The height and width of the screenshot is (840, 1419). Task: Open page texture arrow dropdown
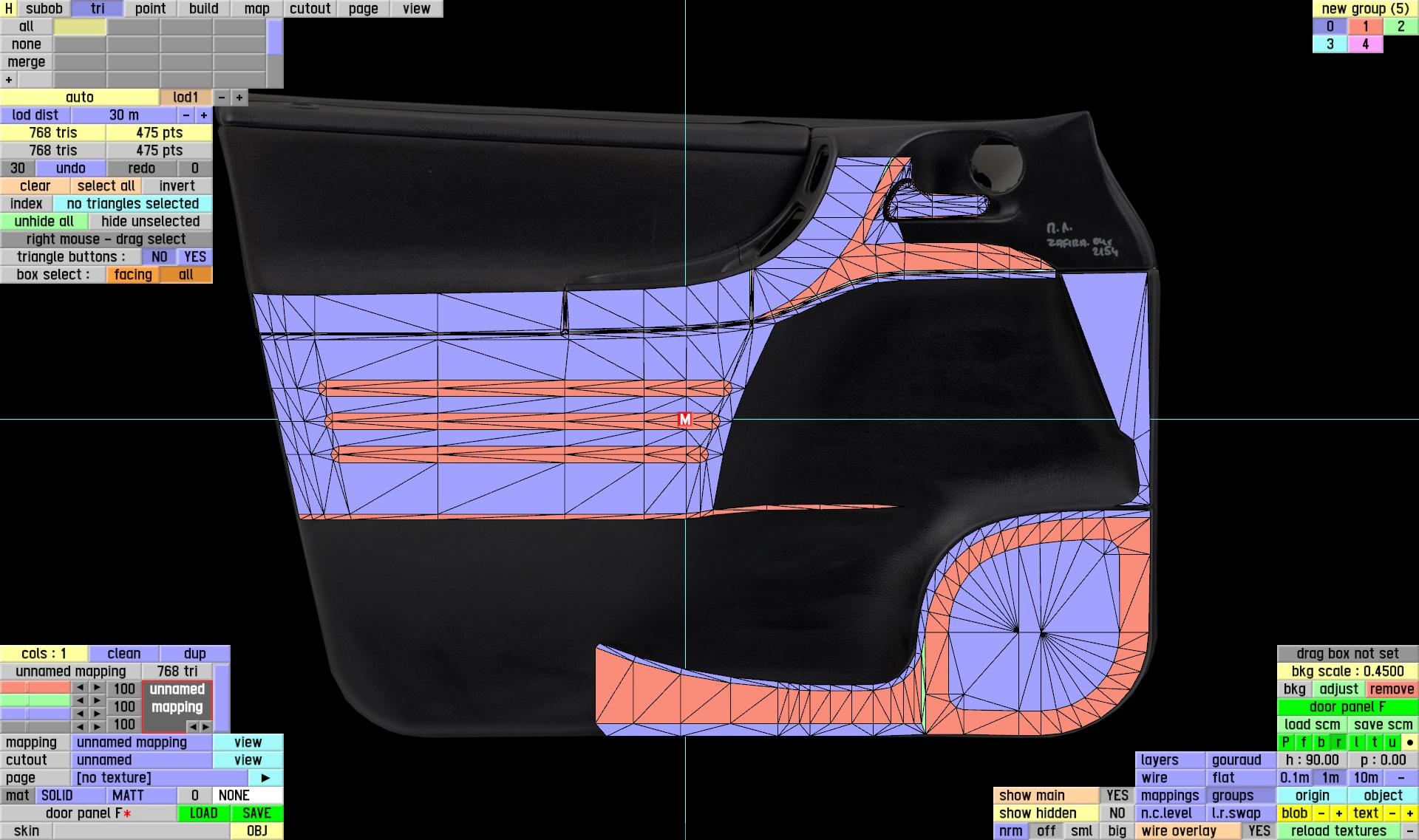(x=265, y=778)
